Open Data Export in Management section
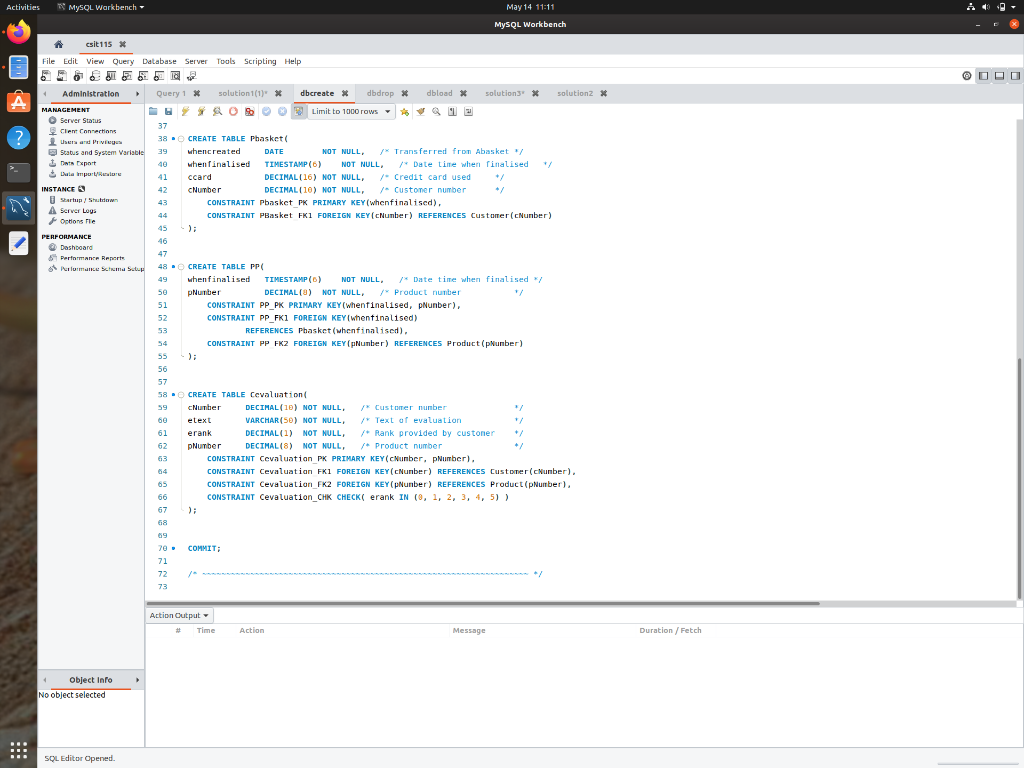Image resolution: width=1024 pixels, height=768 pixels. pyautogui.click(x=78, y=163)
